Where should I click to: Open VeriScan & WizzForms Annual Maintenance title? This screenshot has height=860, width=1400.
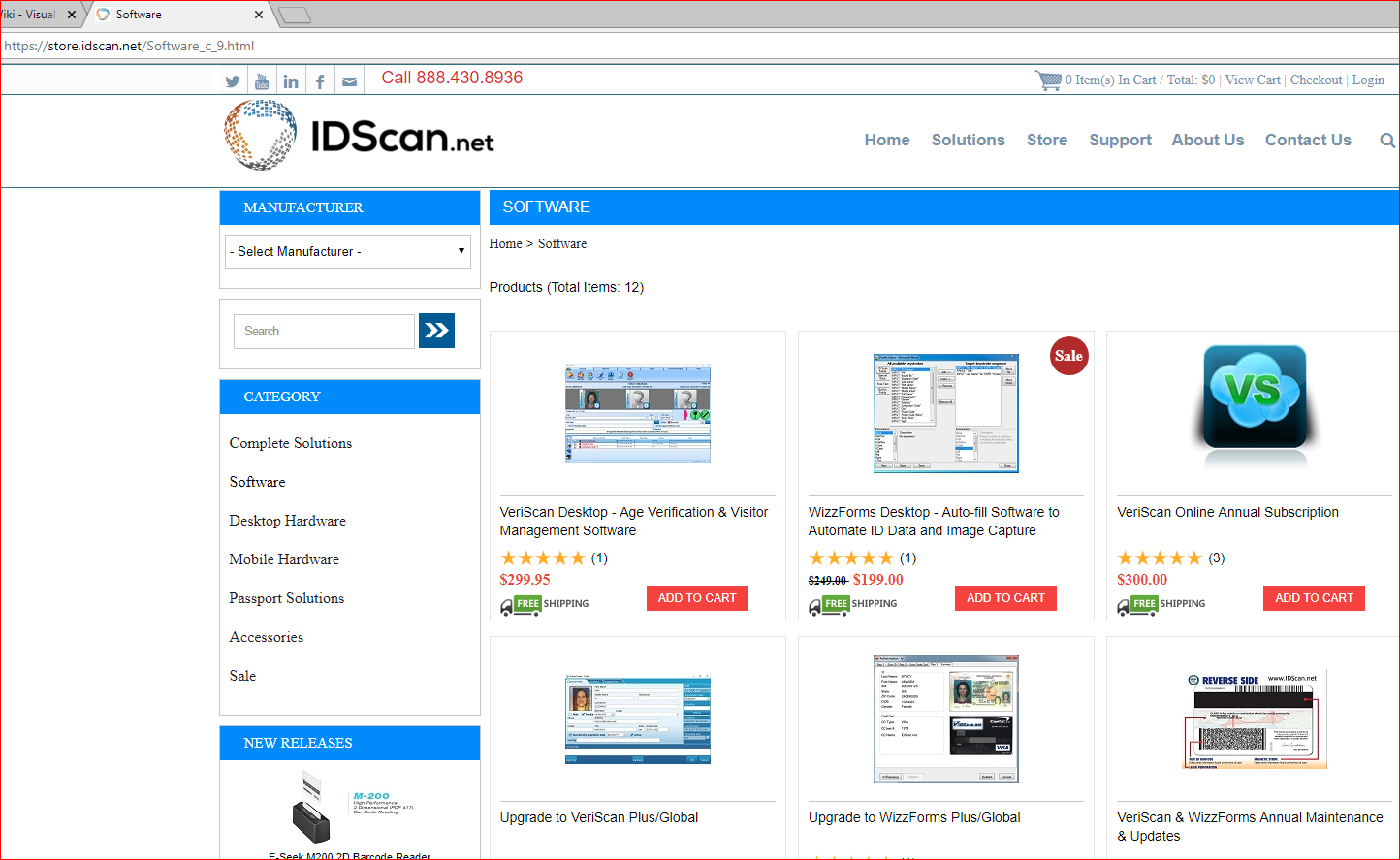(x=1250, y=827)
